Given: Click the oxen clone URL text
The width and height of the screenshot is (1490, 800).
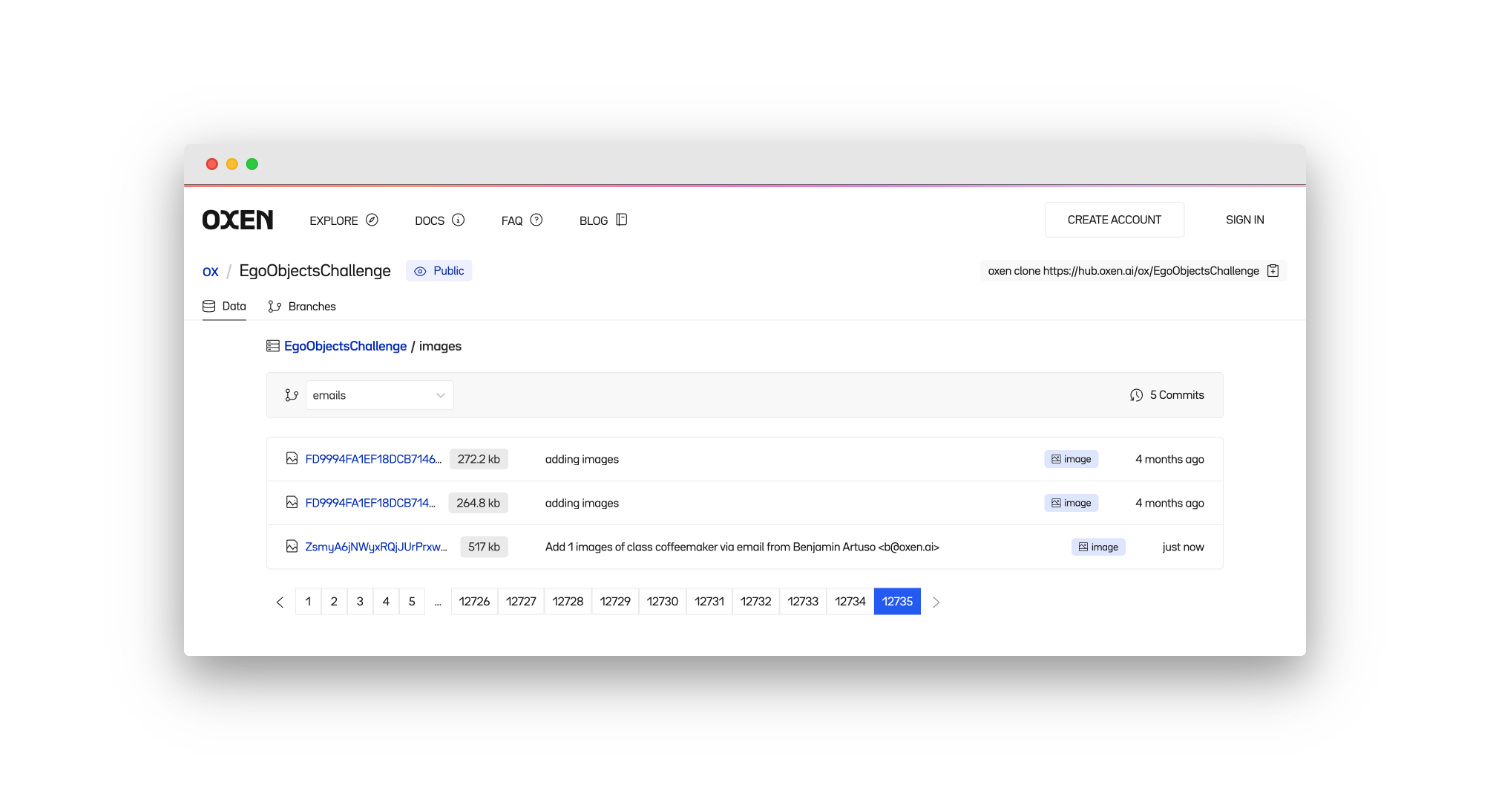Looking at the screenshot, I should tap(1123, 271).
